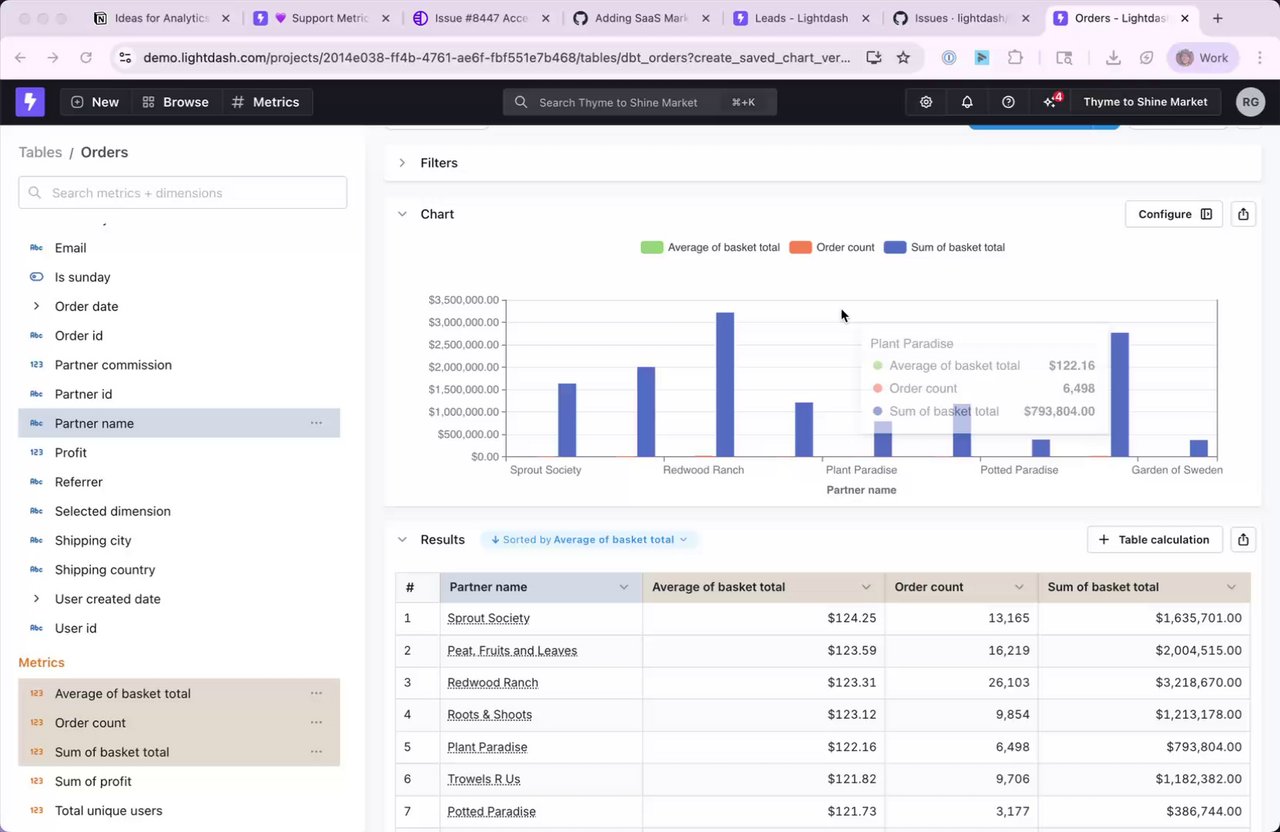Reload the page with the browser refresh icon
Image resolution: width=1280 pixels, height=832 pixels.
(86, 58)
